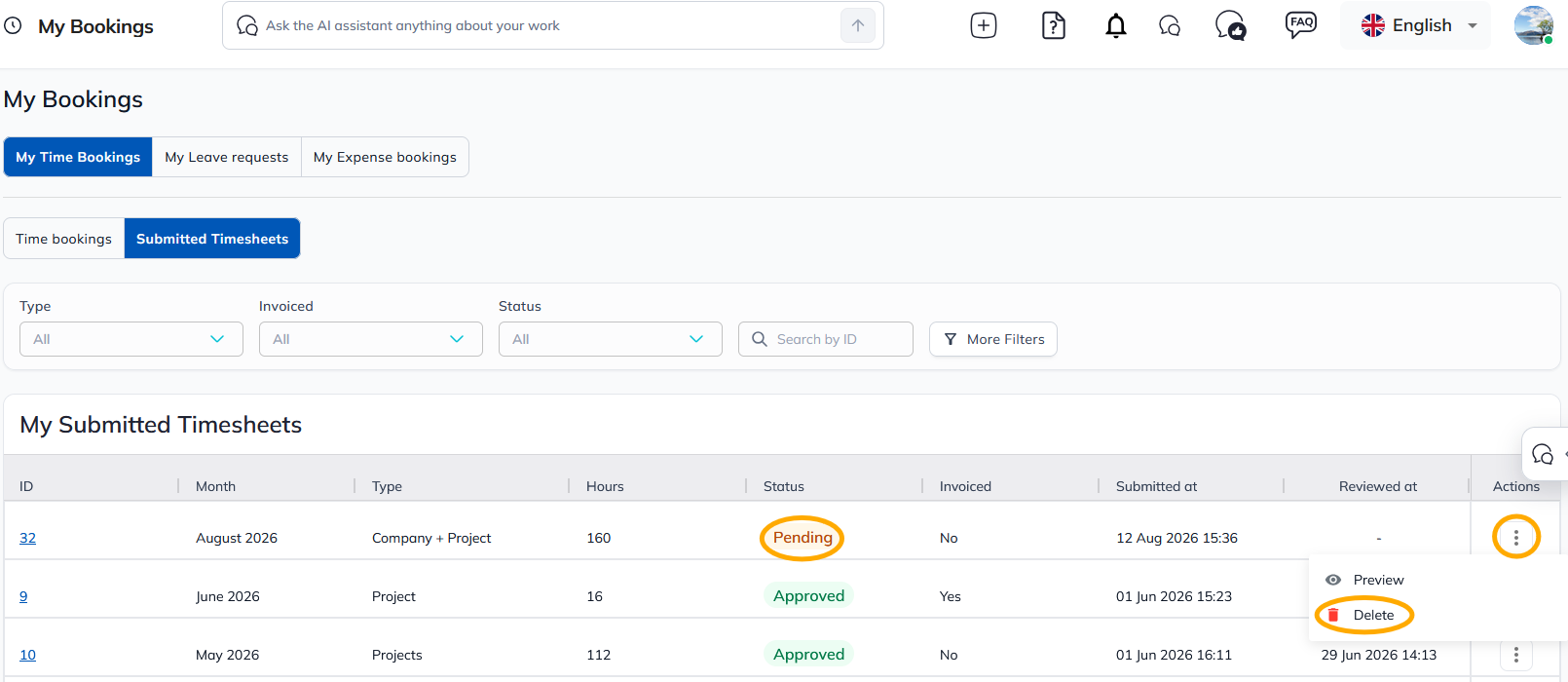
Task: Send the AI assistant query with arrow button
Action: point(858,25)
